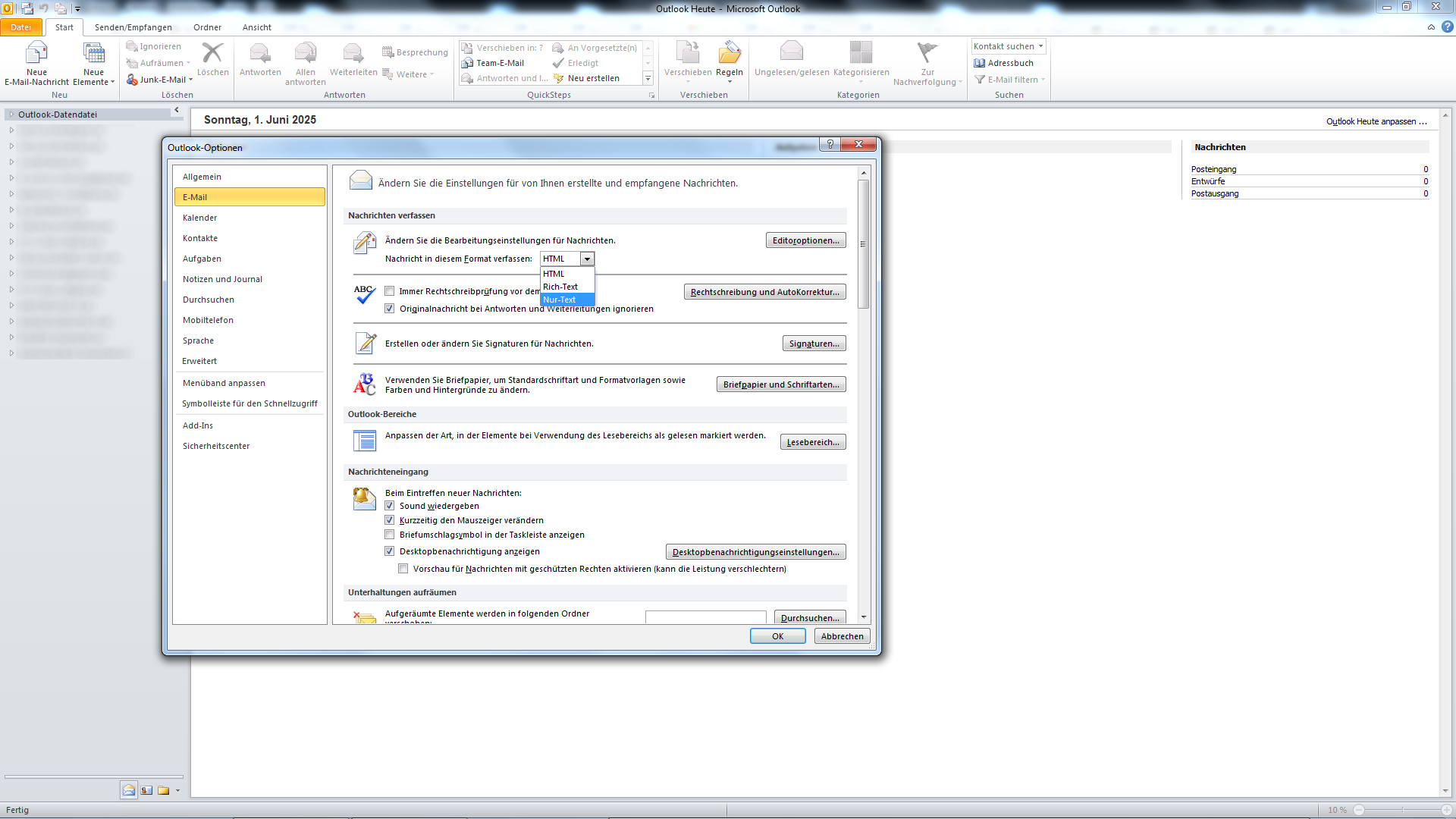The height and width of the screenshot is (819, 1456).
Task: Disable the Sound wiedergeben checkbox
Action: 390,506
